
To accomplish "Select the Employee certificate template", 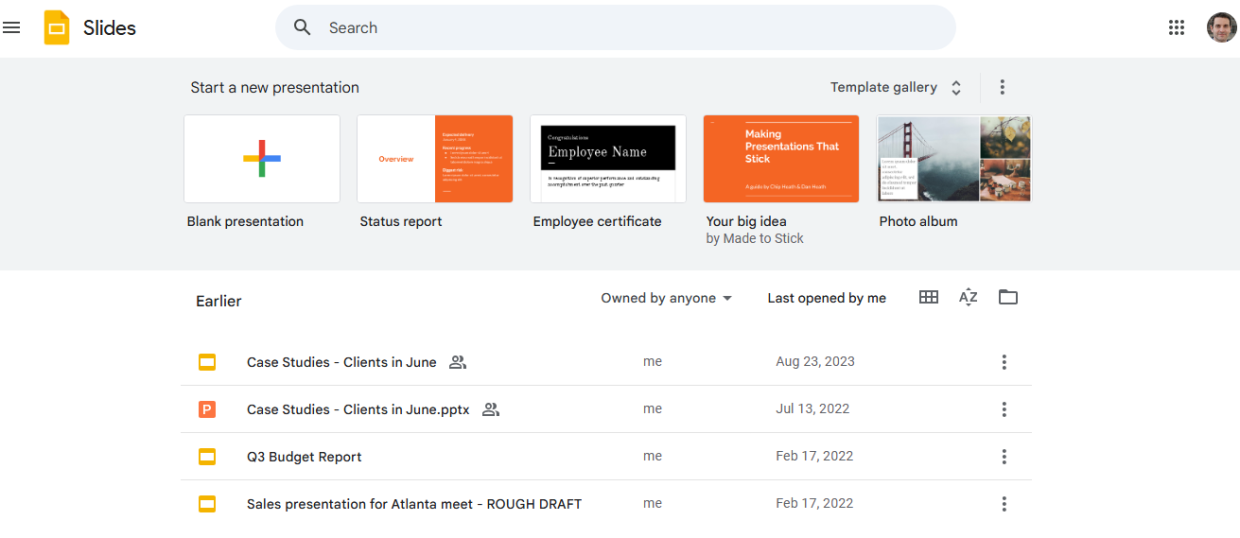I will (608, 159).
